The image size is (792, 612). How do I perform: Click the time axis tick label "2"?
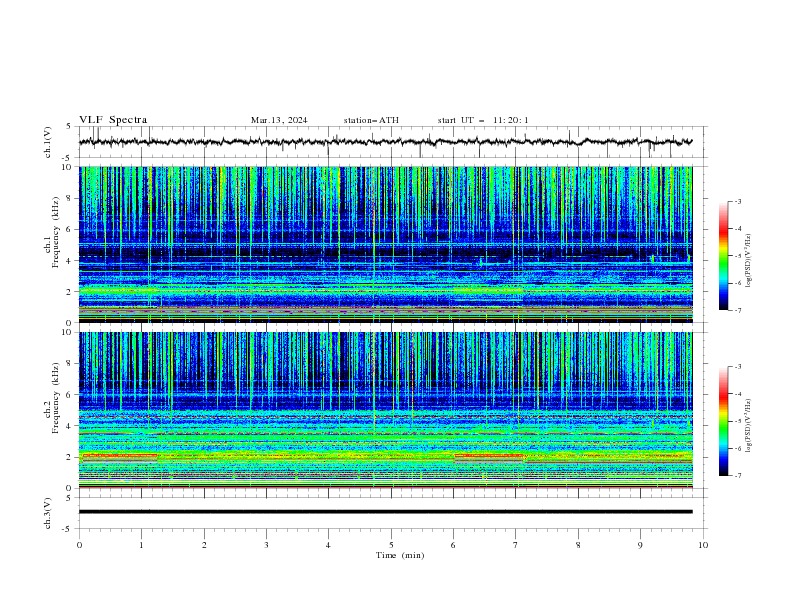[204, 545]
